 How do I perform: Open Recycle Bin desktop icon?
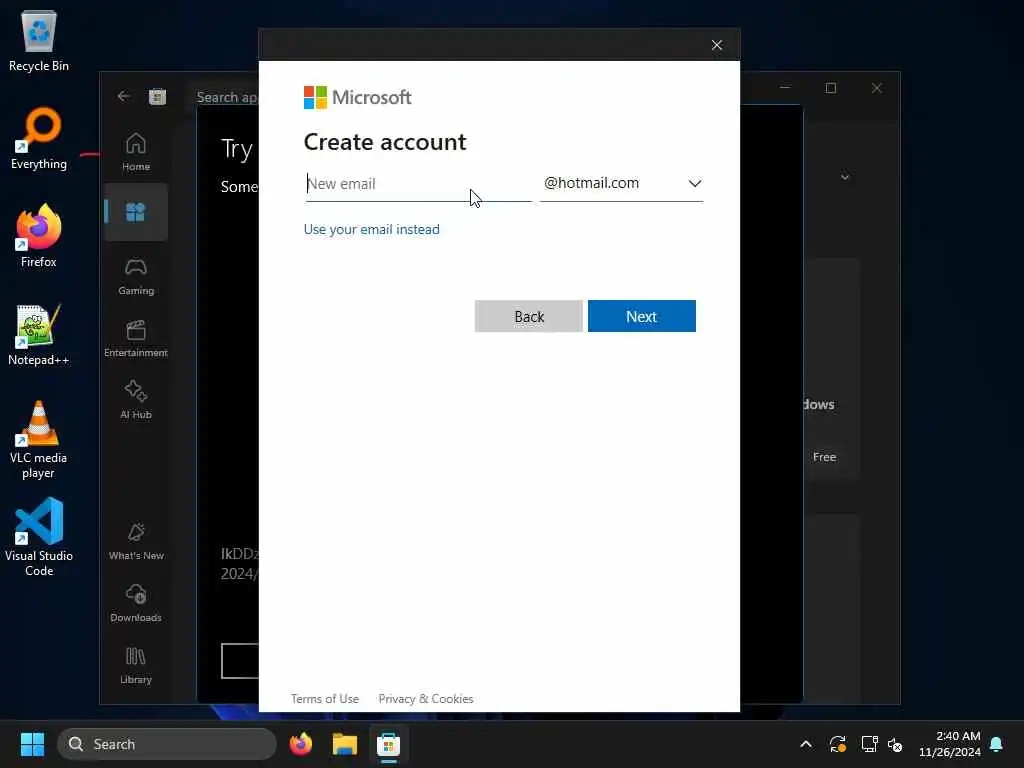click(39, 40)
